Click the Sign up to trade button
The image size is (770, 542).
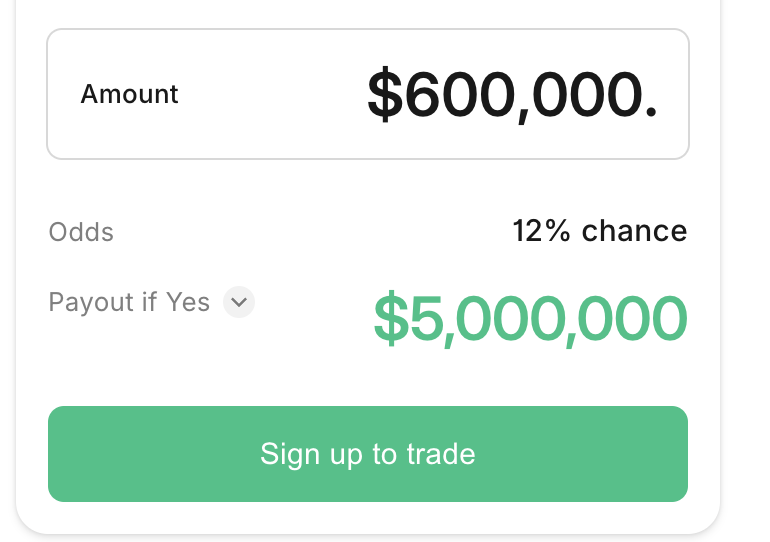pos(368,454)
